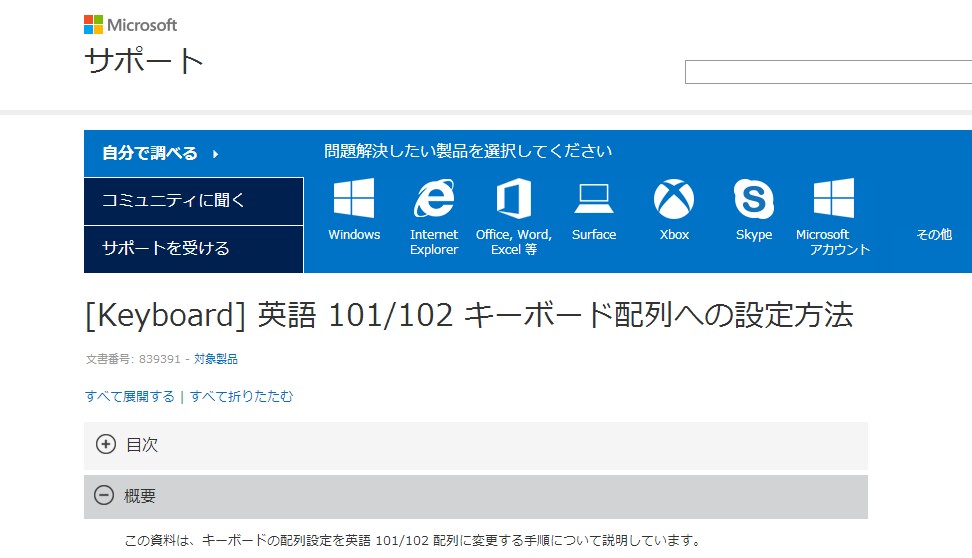Click the サポート page heading
This screenshot has height=558, width=972.
[144, 61]
